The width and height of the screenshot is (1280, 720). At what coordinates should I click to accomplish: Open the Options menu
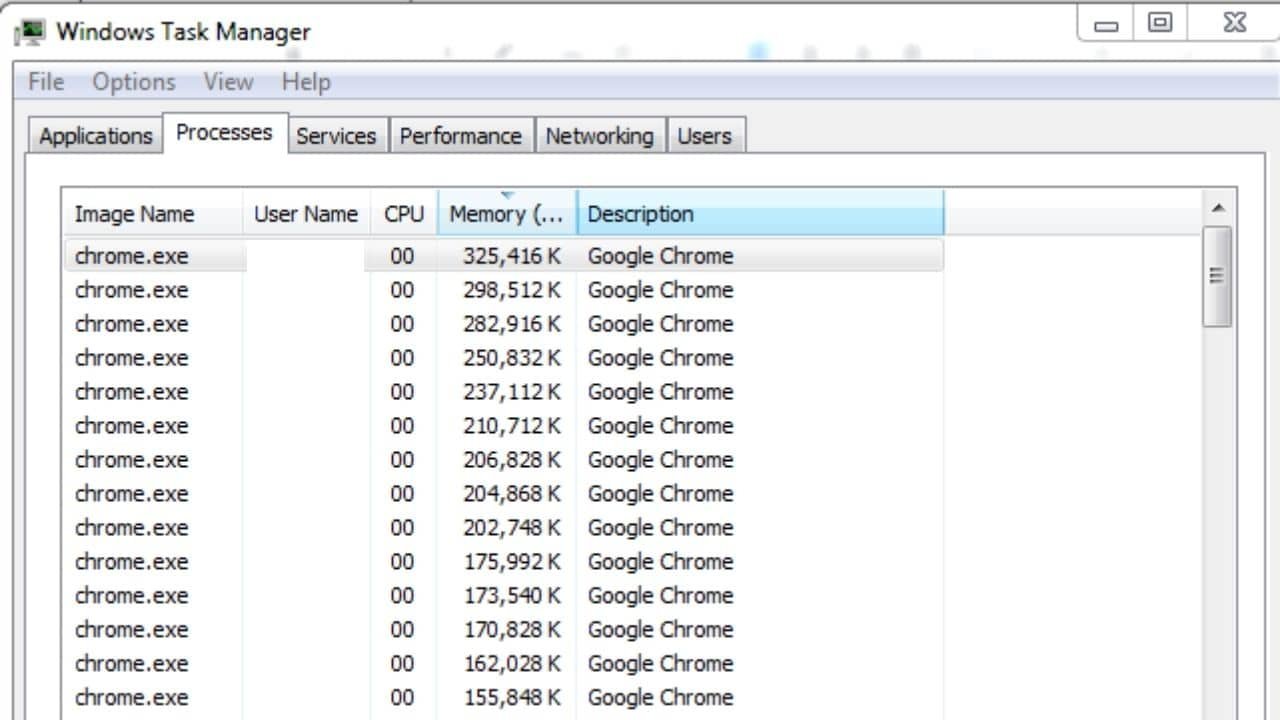point(133,82)
